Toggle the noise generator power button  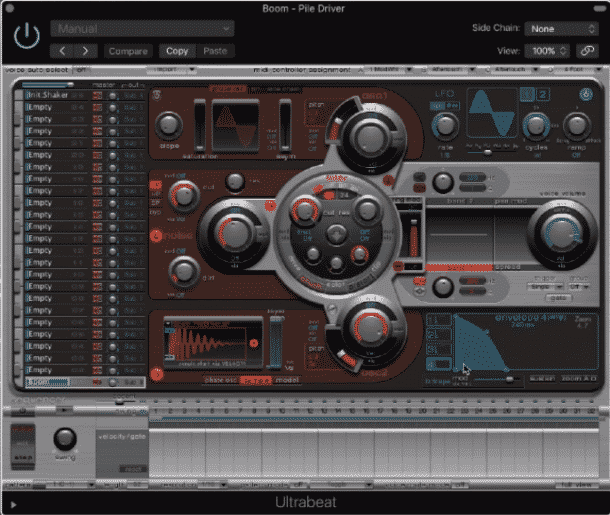(x=156, y=236)
